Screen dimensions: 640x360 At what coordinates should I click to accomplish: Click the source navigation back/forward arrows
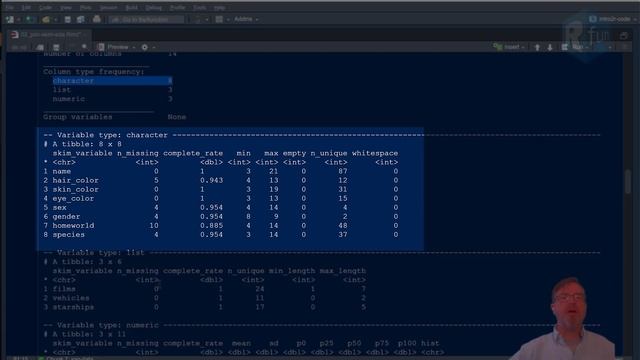[19, 47]
